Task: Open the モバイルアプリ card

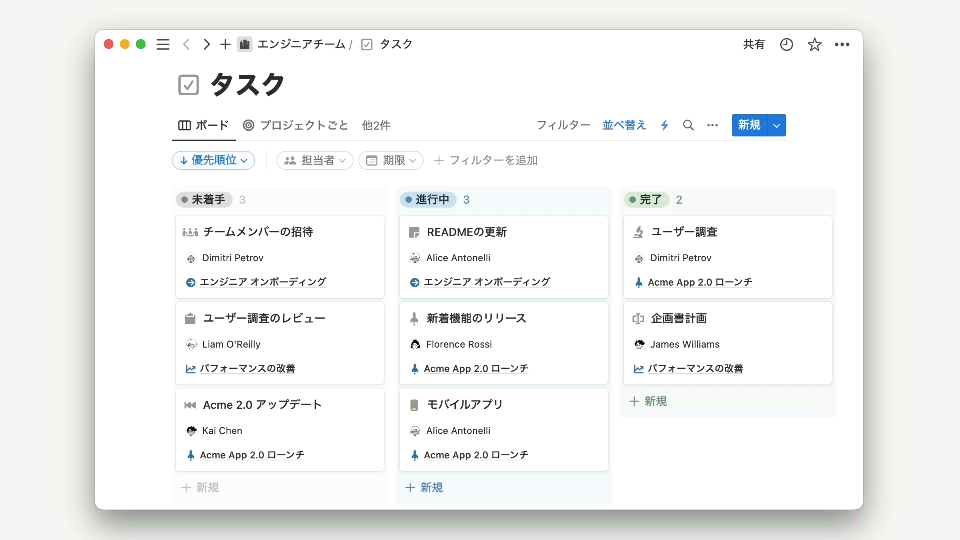Action: [x=504, y=429]
